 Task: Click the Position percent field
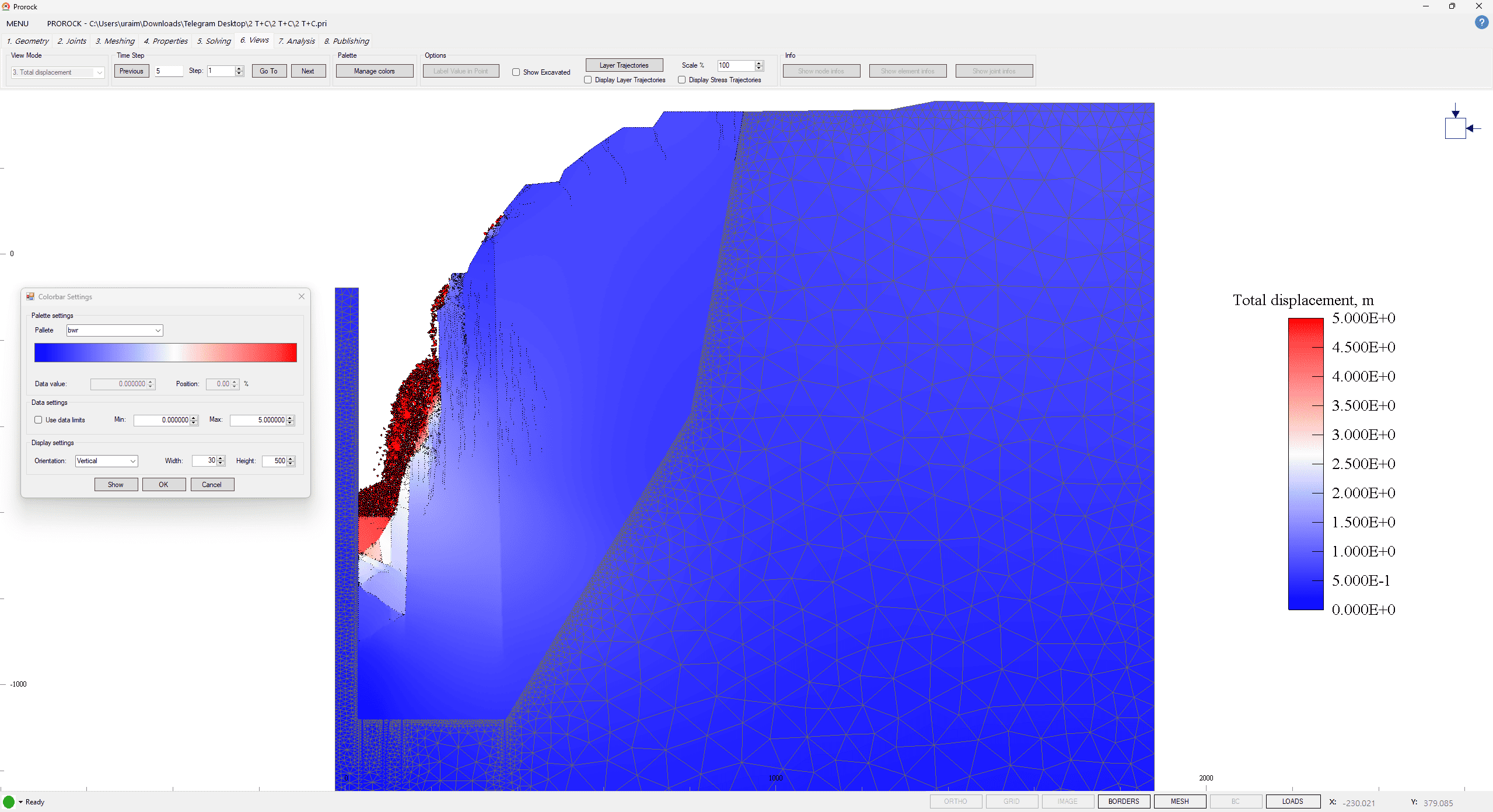[218, 384]
